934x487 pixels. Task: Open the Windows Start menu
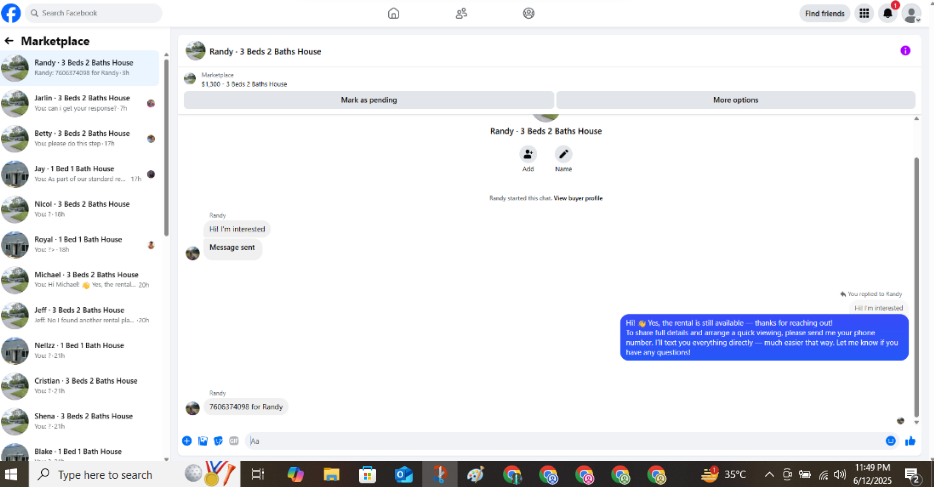click(x=11, y=474)
